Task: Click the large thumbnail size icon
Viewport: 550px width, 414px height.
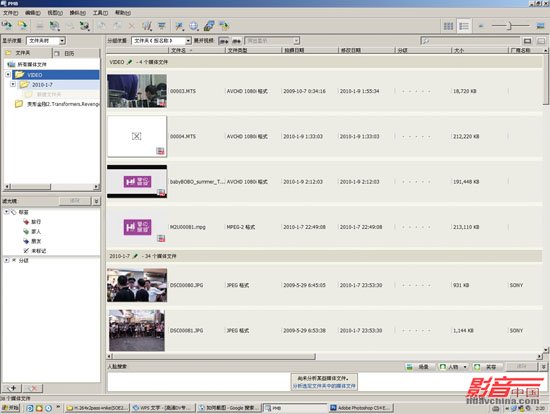Action: pos(541,26)
